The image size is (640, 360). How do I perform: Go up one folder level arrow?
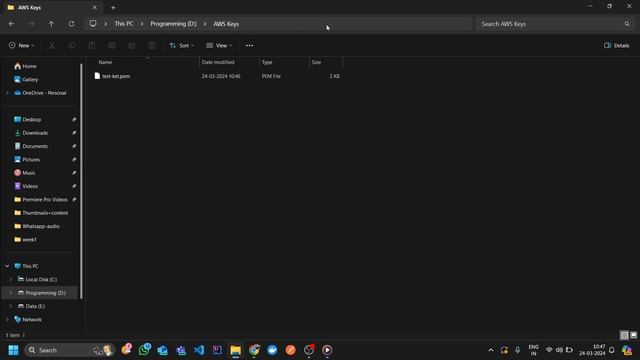pyautogui.click(x=51, y=24)
